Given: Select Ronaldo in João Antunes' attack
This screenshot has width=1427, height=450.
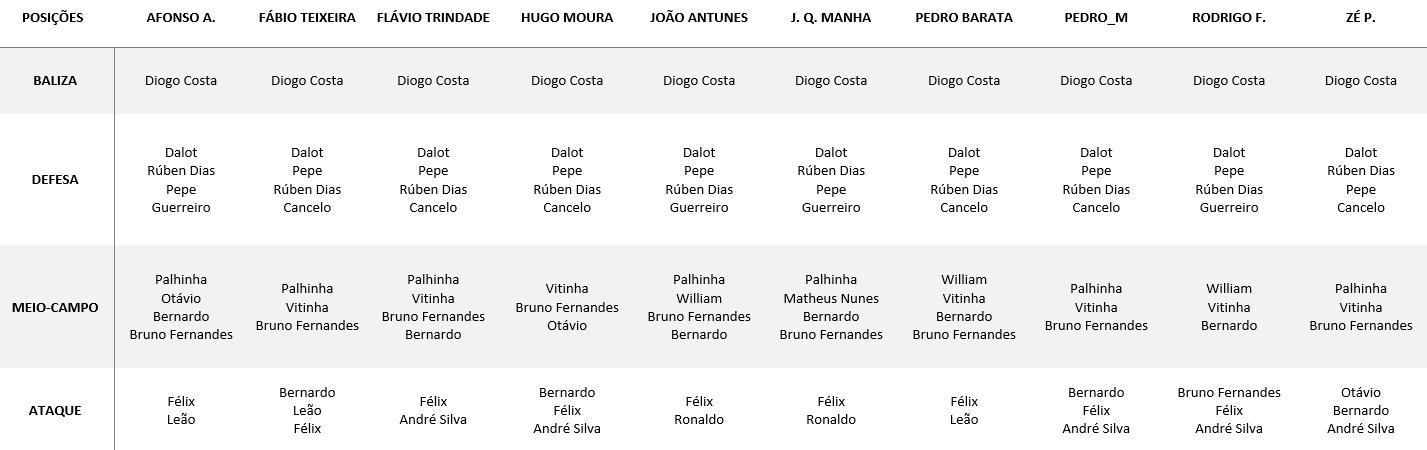Looking at the screenshot, I should [699, 420].
